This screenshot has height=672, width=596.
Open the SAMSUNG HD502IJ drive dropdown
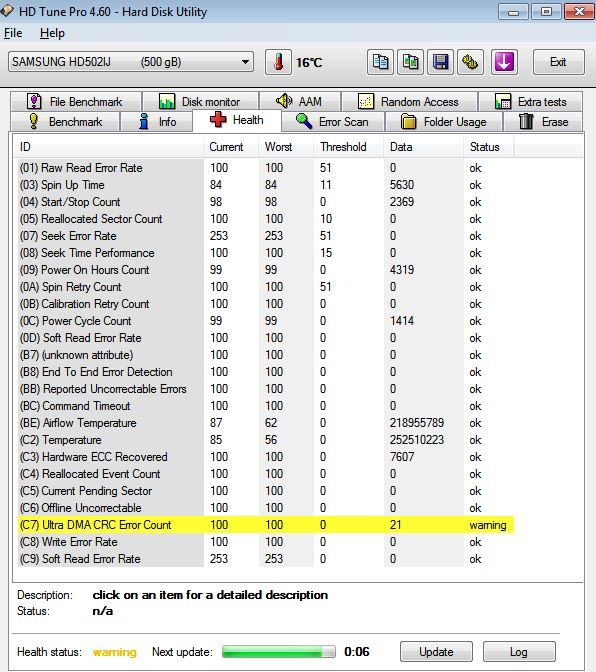click(131, 62)
